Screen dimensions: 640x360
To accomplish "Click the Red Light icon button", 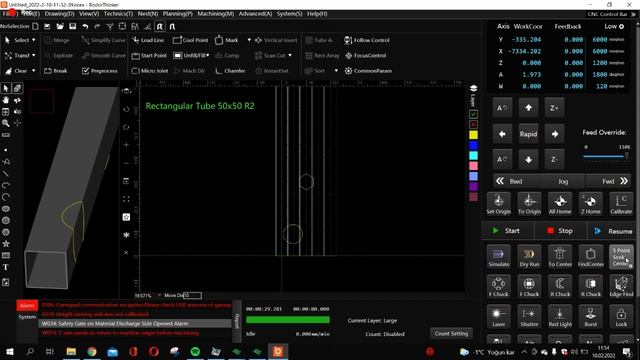I will point(560,316).
